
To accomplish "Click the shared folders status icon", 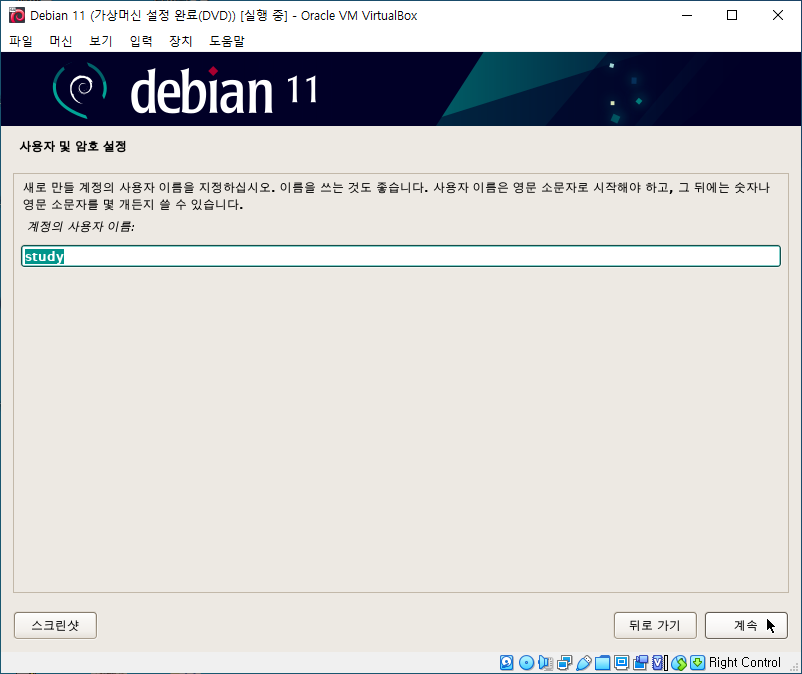I will click(603, 662).
